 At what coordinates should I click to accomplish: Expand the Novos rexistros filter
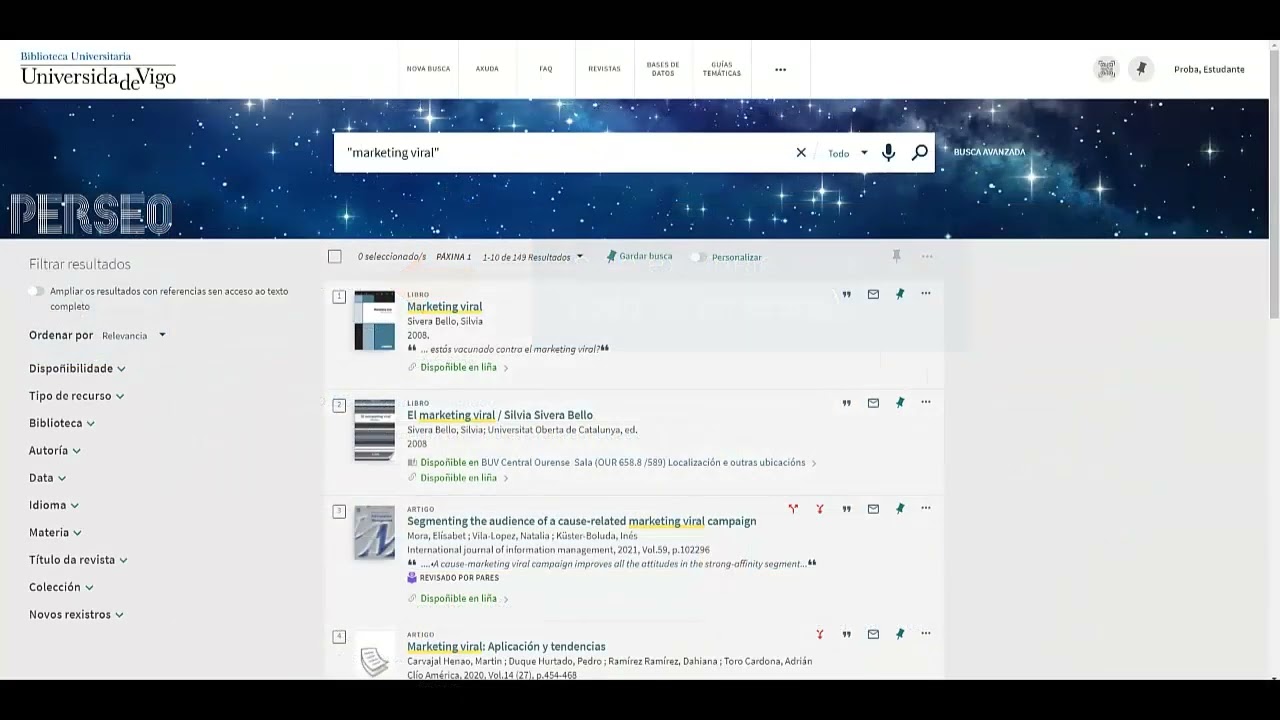click(76, 615)
